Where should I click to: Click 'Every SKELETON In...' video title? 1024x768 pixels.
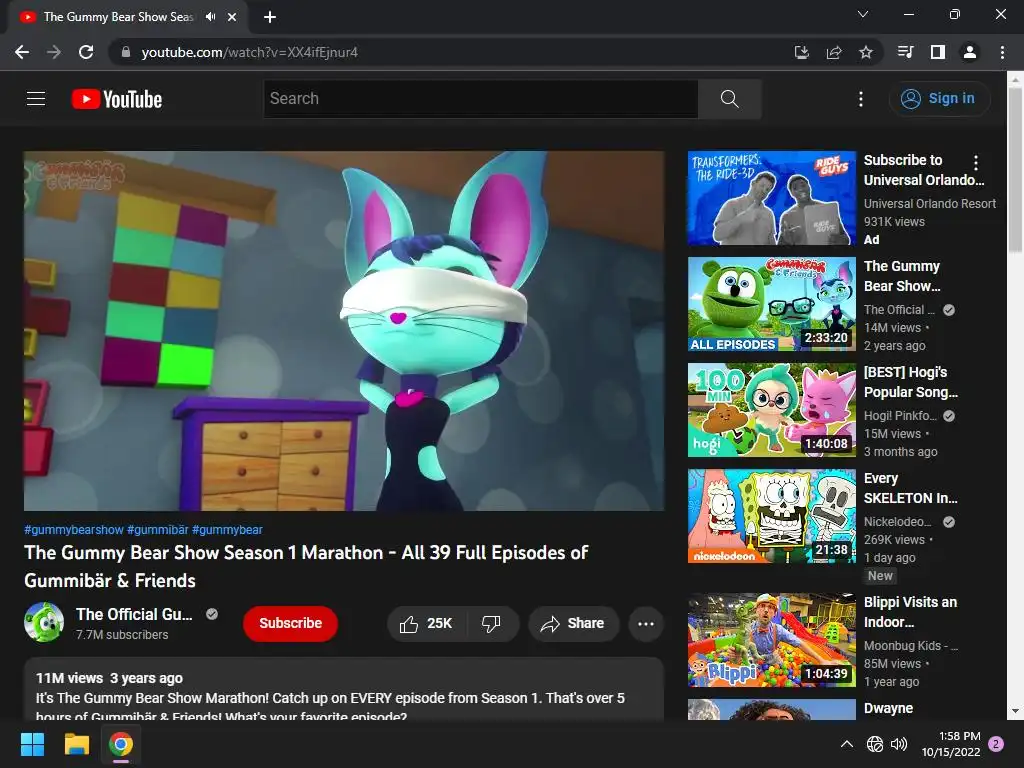point(911,488)
